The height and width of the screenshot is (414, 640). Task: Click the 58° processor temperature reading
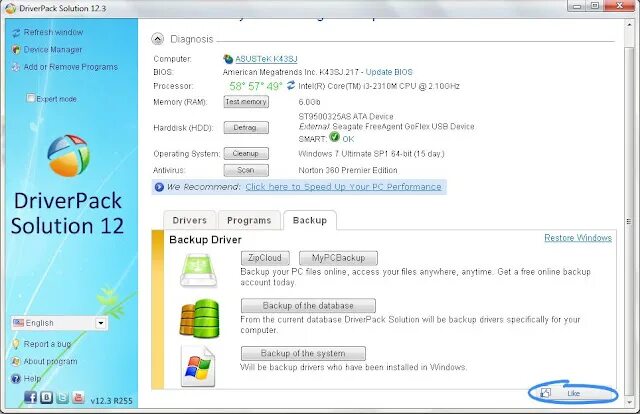coord(237,86)
